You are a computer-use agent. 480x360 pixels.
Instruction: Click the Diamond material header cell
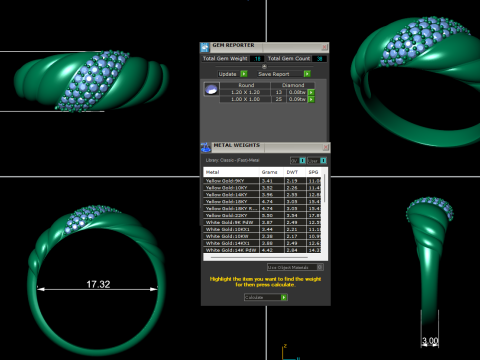(x=293, y=85)
